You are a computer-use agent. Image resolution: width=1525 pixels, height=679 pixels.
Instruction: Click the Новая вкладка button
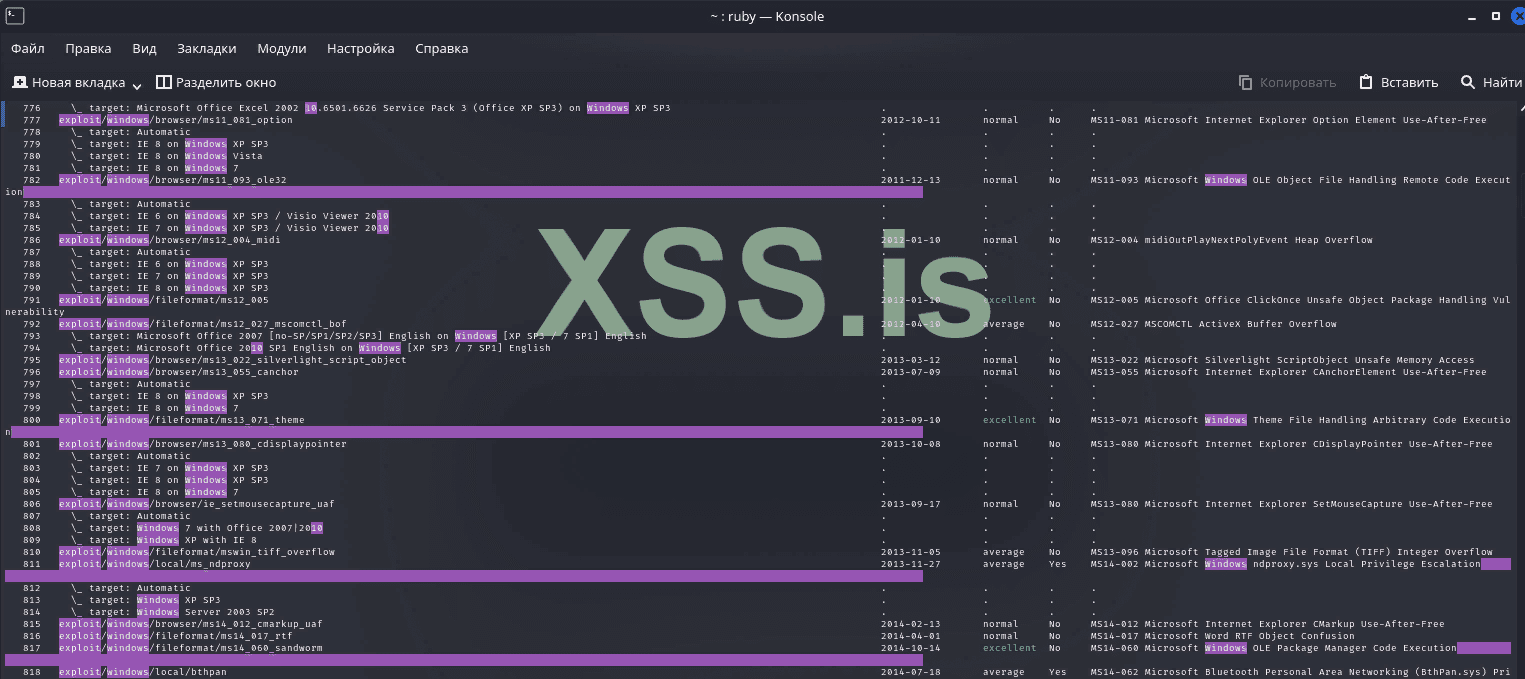coord(69,82)
